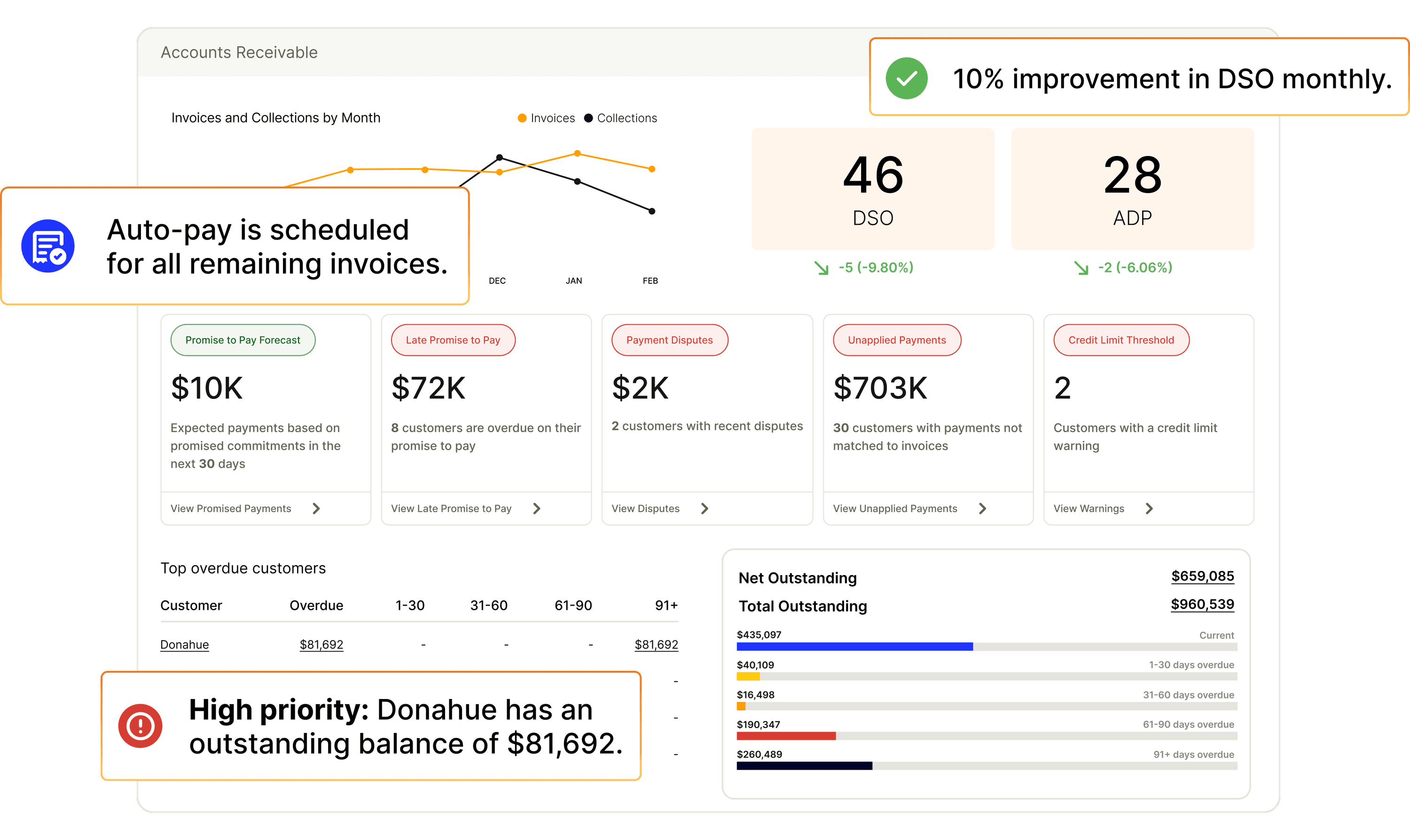The width and height of the screenshot is (1410, 840).
Task: Click the 61-90 column header
Action: click(573, 605)
